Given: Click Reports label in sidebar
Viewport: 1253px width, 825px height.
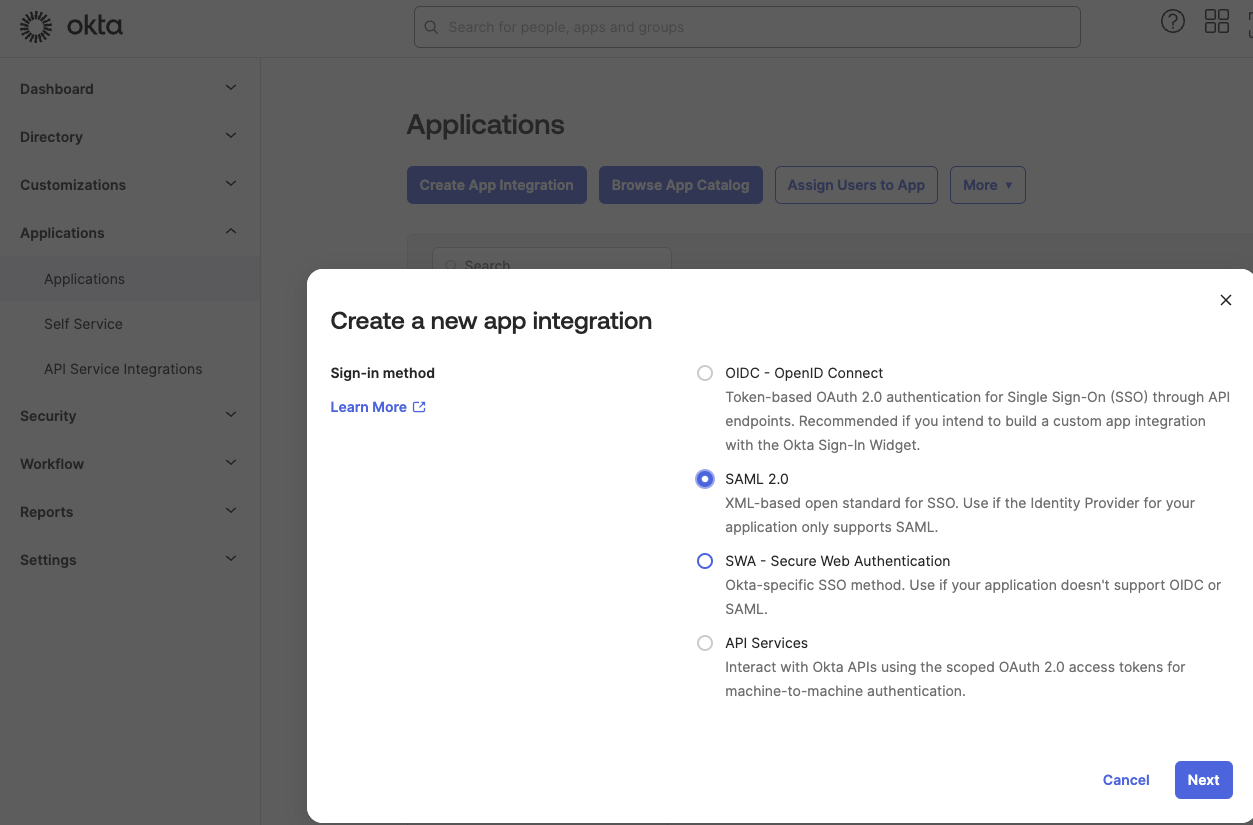Looking at the screenshot, I should click(x=46, y=512).
